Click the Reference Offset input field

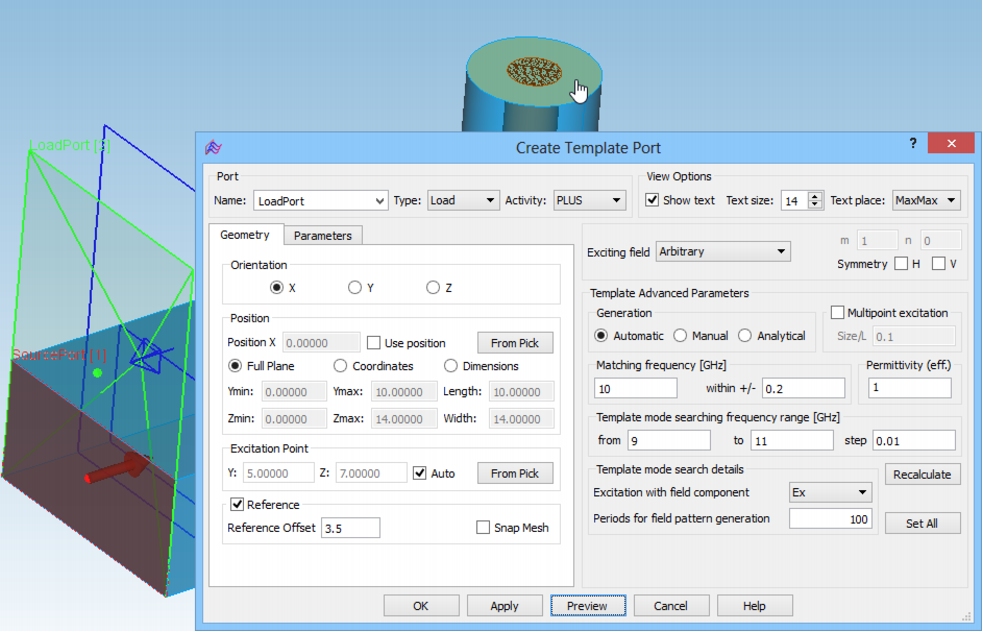click(350, 528)
